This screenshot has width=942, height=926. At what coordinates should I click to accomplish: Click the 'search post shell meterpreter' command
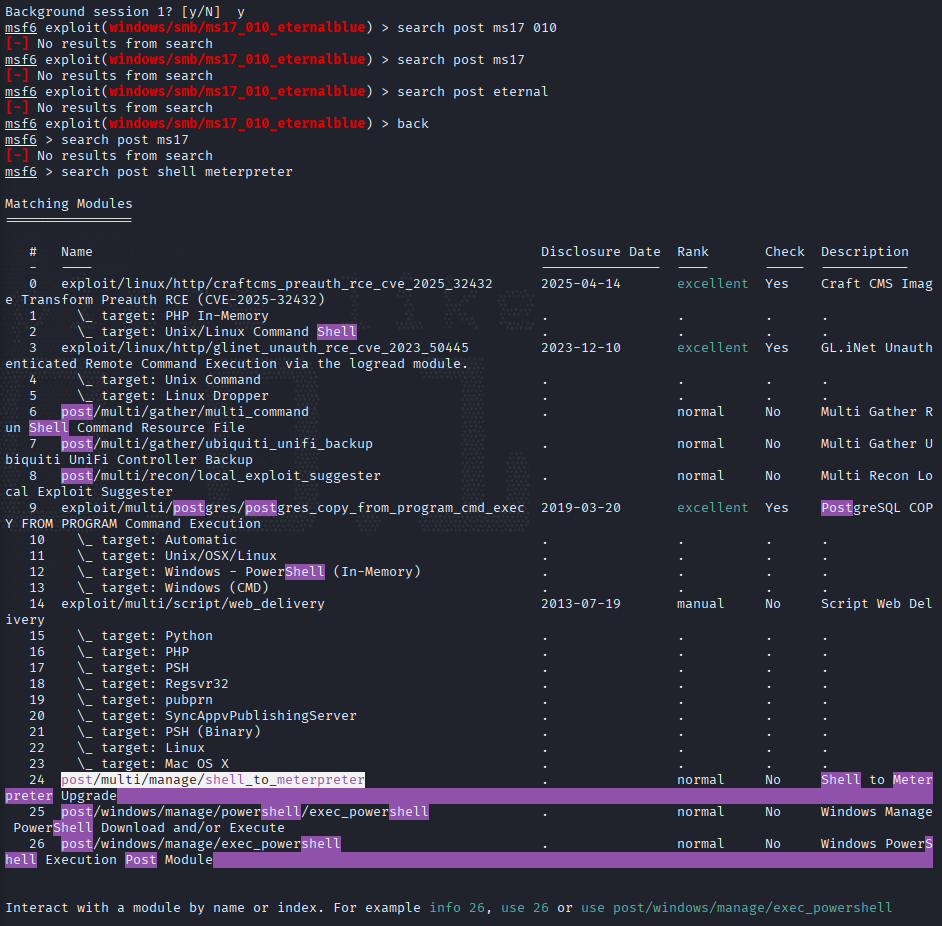pyautogui.click(x=177, y=172)
